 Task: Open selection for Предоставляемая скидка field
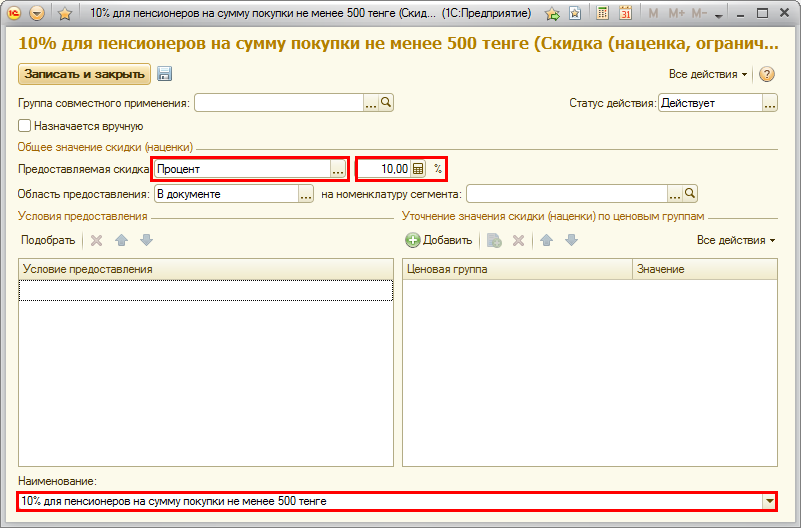click(x=338, y=169)
